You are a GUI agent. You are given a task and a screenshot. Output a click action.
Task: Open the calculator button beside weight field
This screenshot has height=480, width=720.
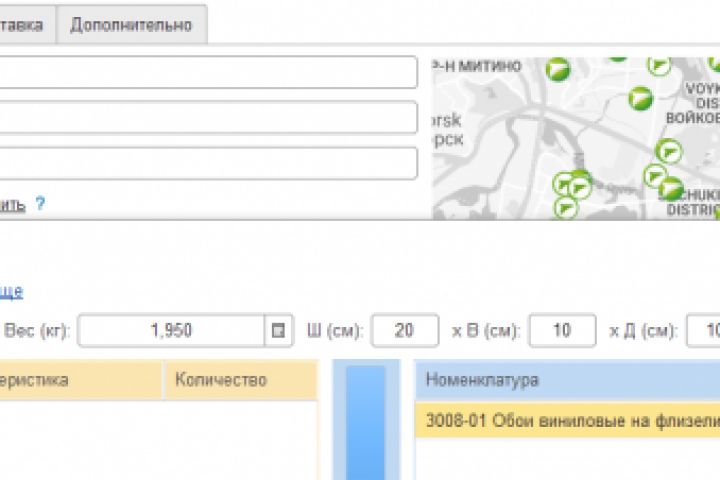tap(278, 331)
